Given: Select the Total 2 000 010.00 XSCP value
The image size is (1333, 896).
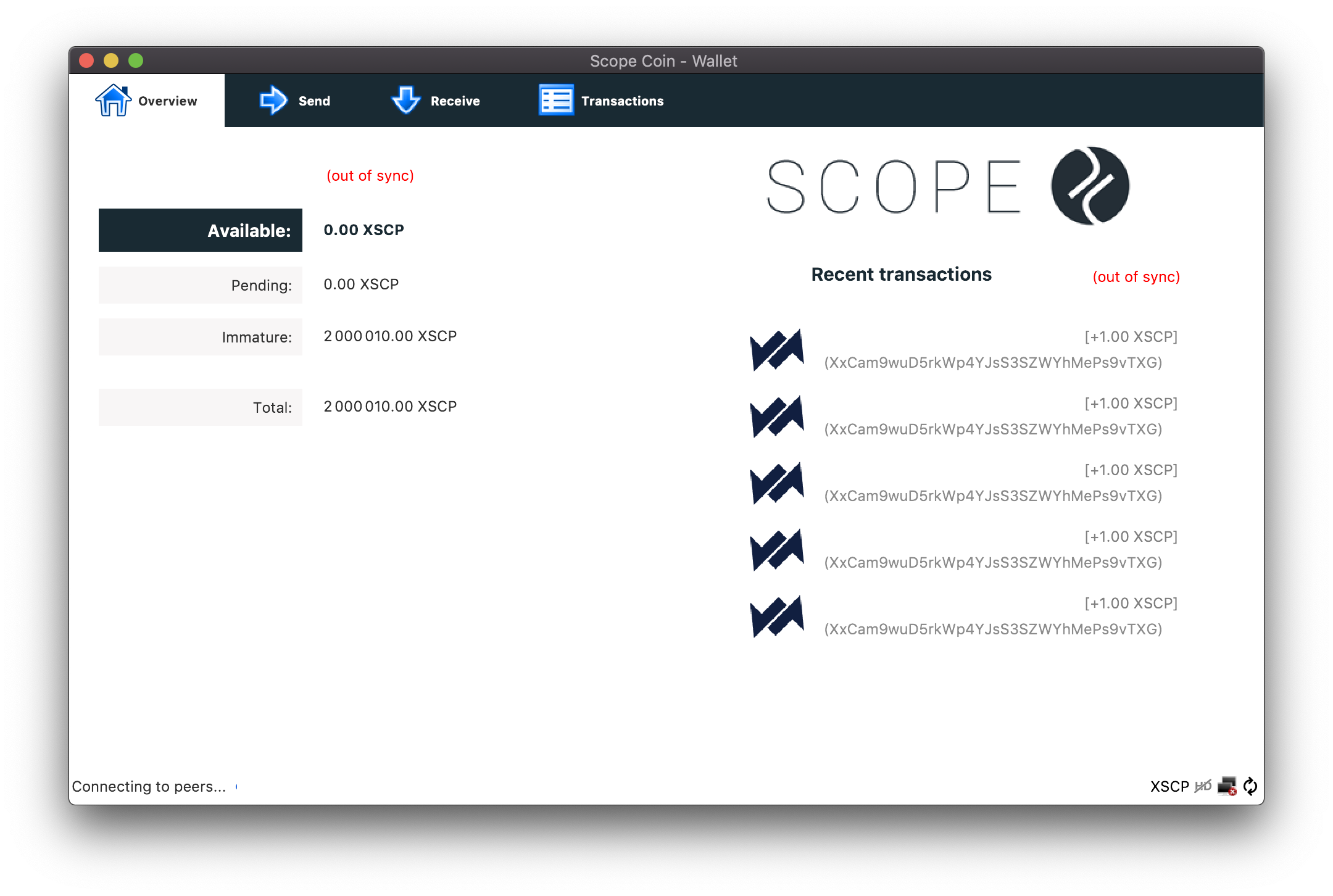Looking at the screenshot, I should (x=391, y=407).
